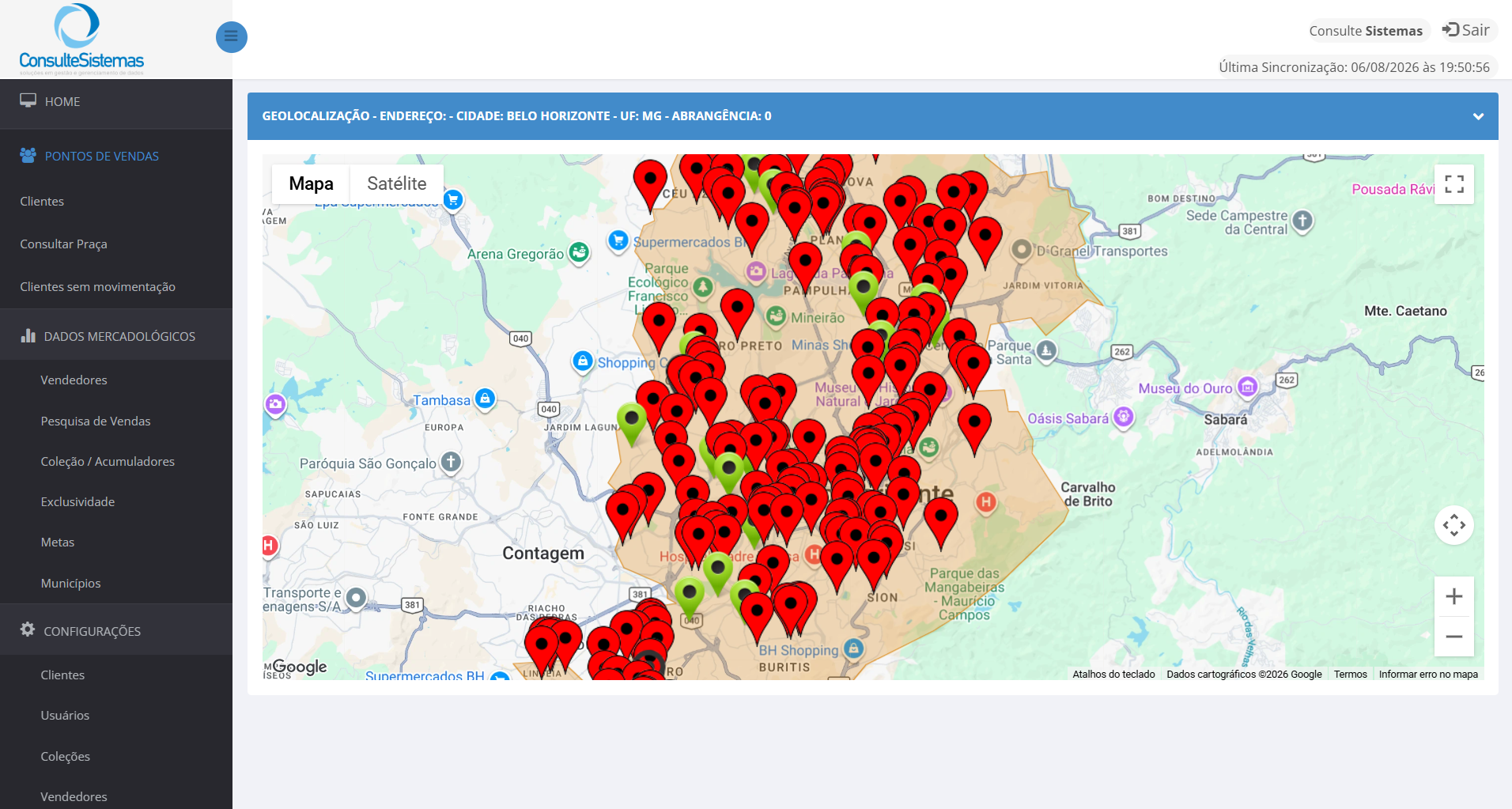Click the Paróquia São Gonçalo church icon
This screenshot has width=1512, height=809.
pyautogui.click(x=451, y=461)
